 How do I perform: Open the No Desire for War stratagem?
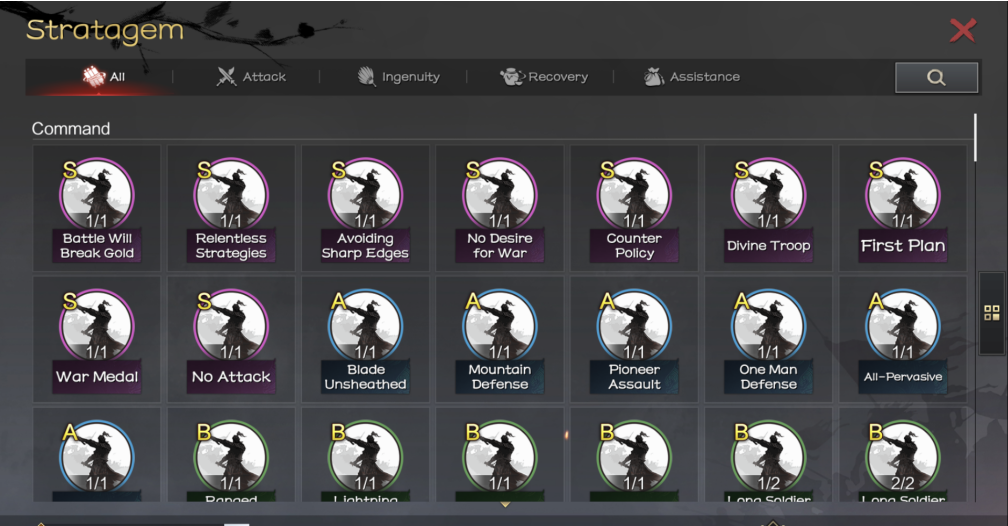500,208
